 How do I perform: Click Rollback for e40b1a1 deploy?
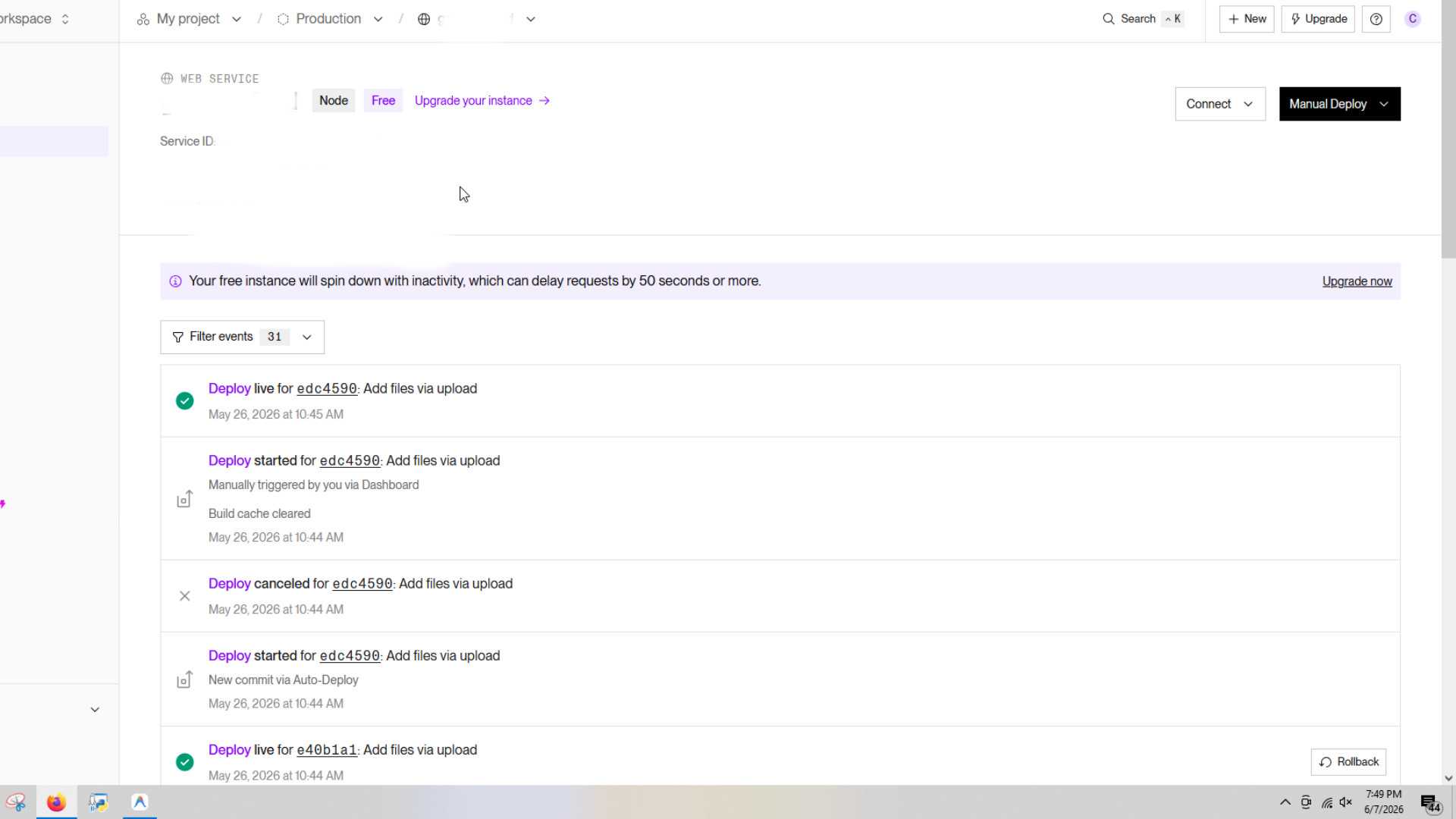point(1348,762)
